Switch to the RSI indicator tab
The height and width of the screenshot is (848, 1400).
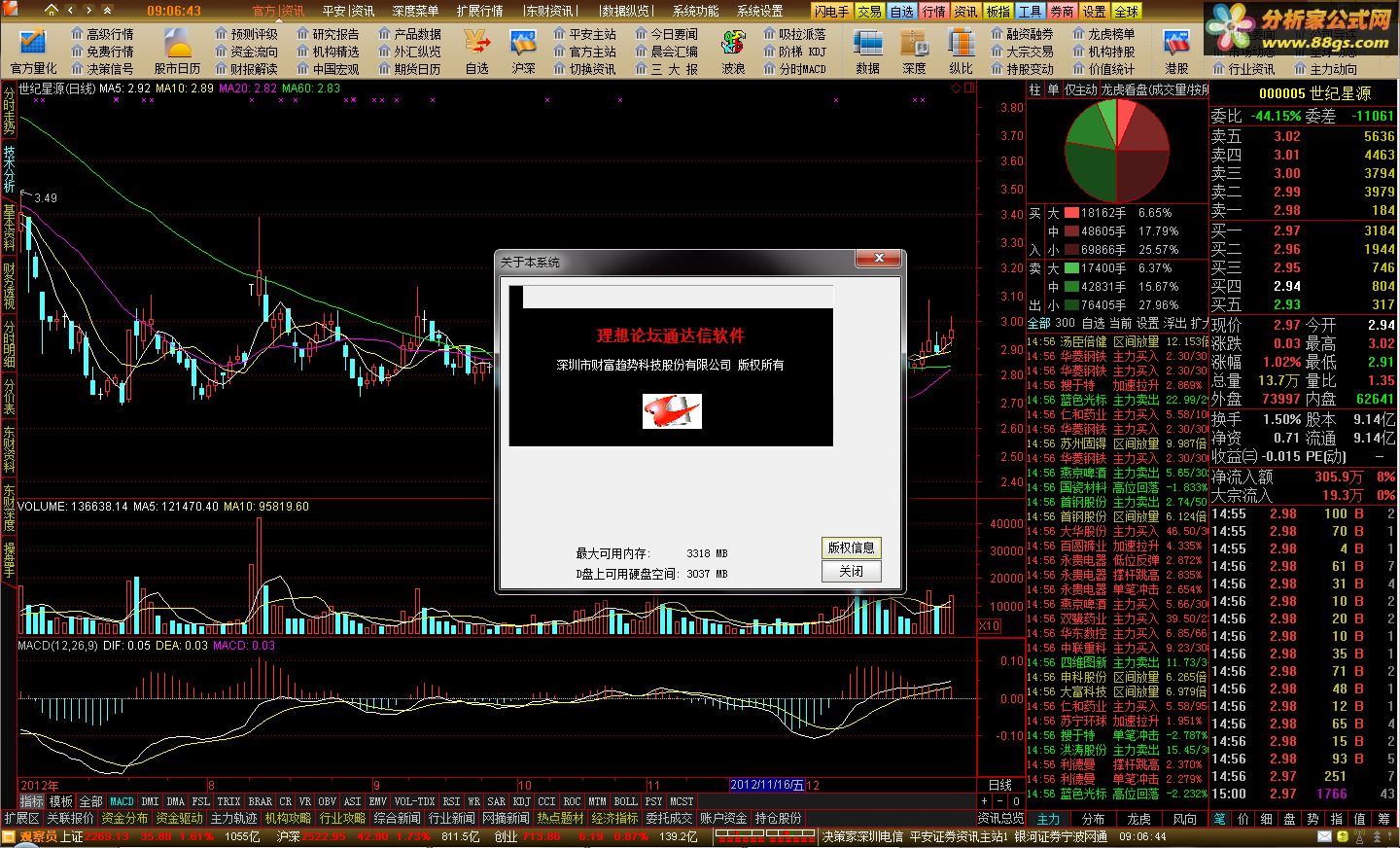pyautogui.click(x=451, y=801)
